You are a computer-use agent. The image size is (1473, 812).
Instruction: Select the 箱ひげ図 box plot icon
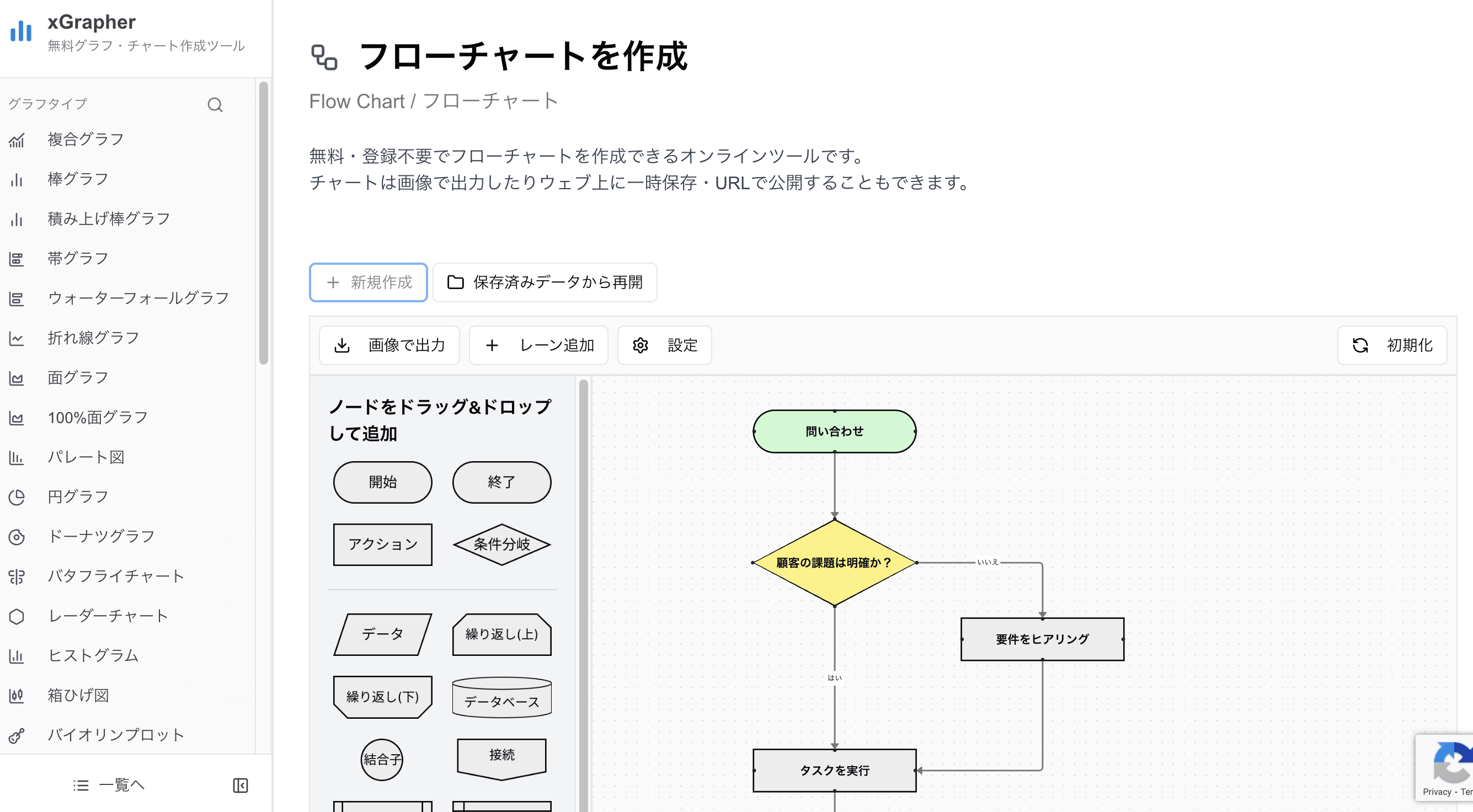pyautogui.click(x=17, y=695)
